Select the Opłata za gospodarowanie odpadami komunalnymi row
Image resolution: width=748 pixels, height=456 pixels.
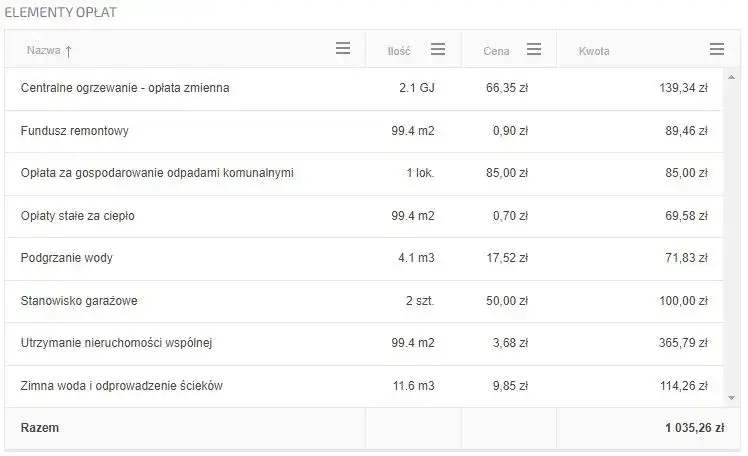(157, 173)
